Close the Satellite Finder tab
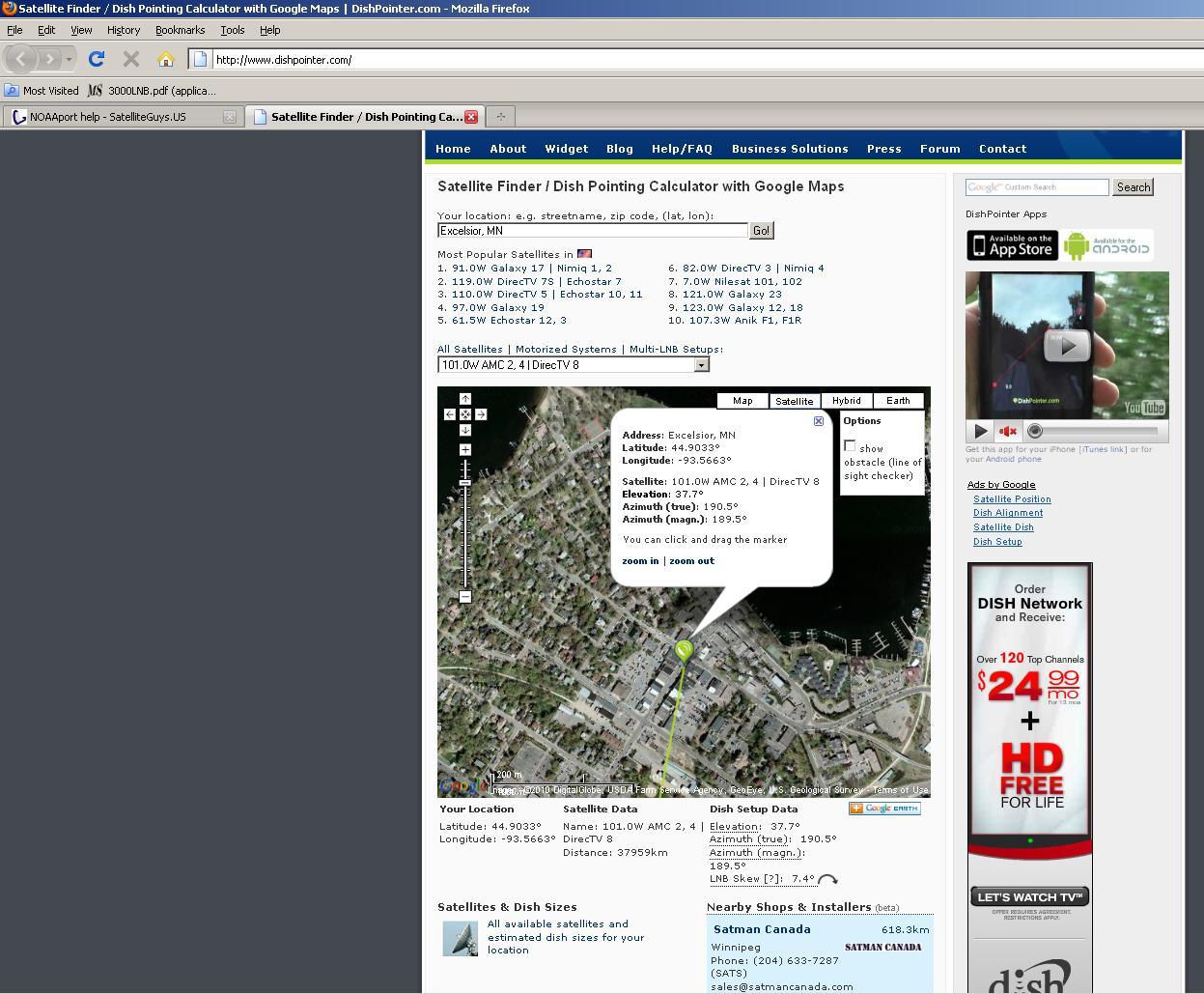The width and height of the screenshot is (1204, 994). (471, 117)
